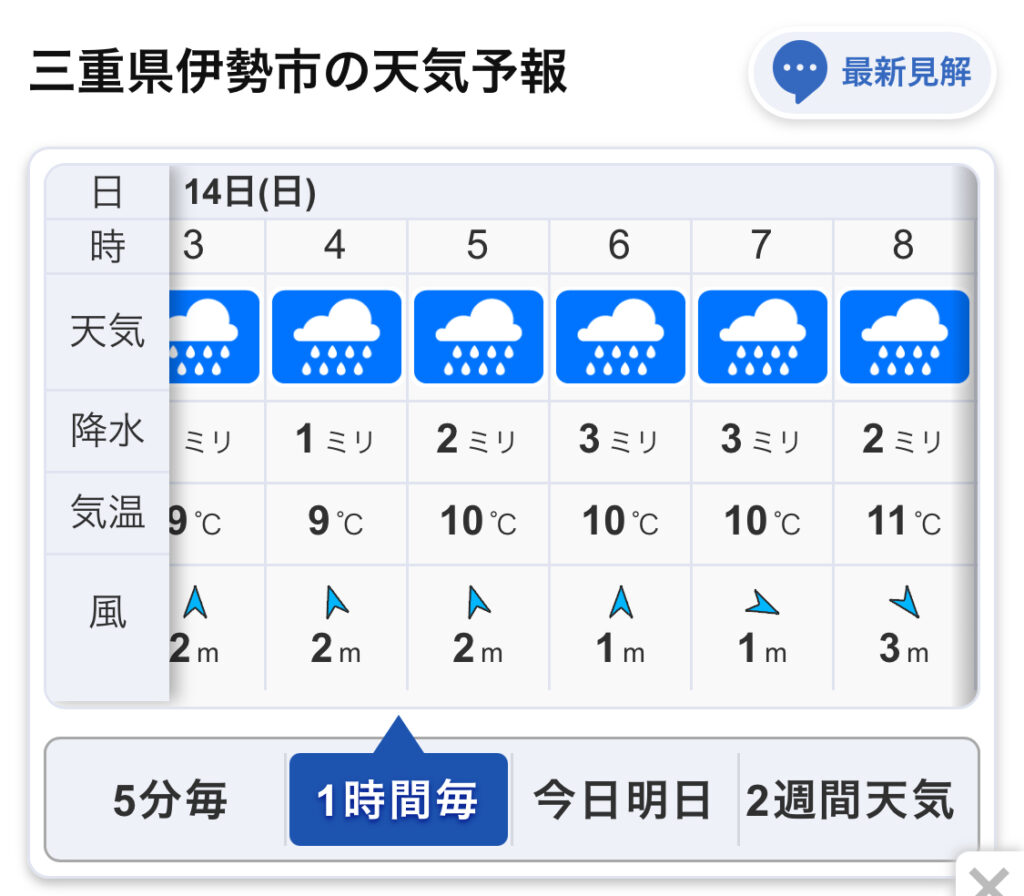The height and width of the screenshot is (896, 1024).
Task: Click the wind direction arrow at 7 o'clock
Action: coord(762,603)
